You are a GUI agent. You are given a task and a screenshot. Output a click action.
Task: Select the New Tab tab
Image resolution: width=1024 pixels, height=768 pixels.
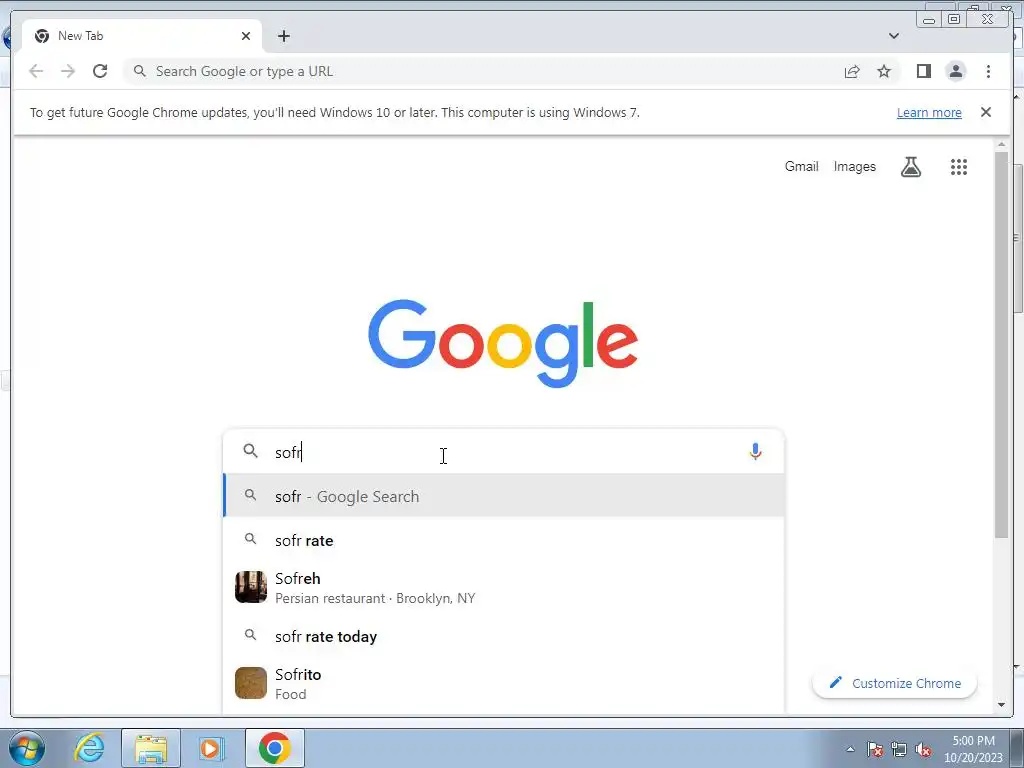142,36
